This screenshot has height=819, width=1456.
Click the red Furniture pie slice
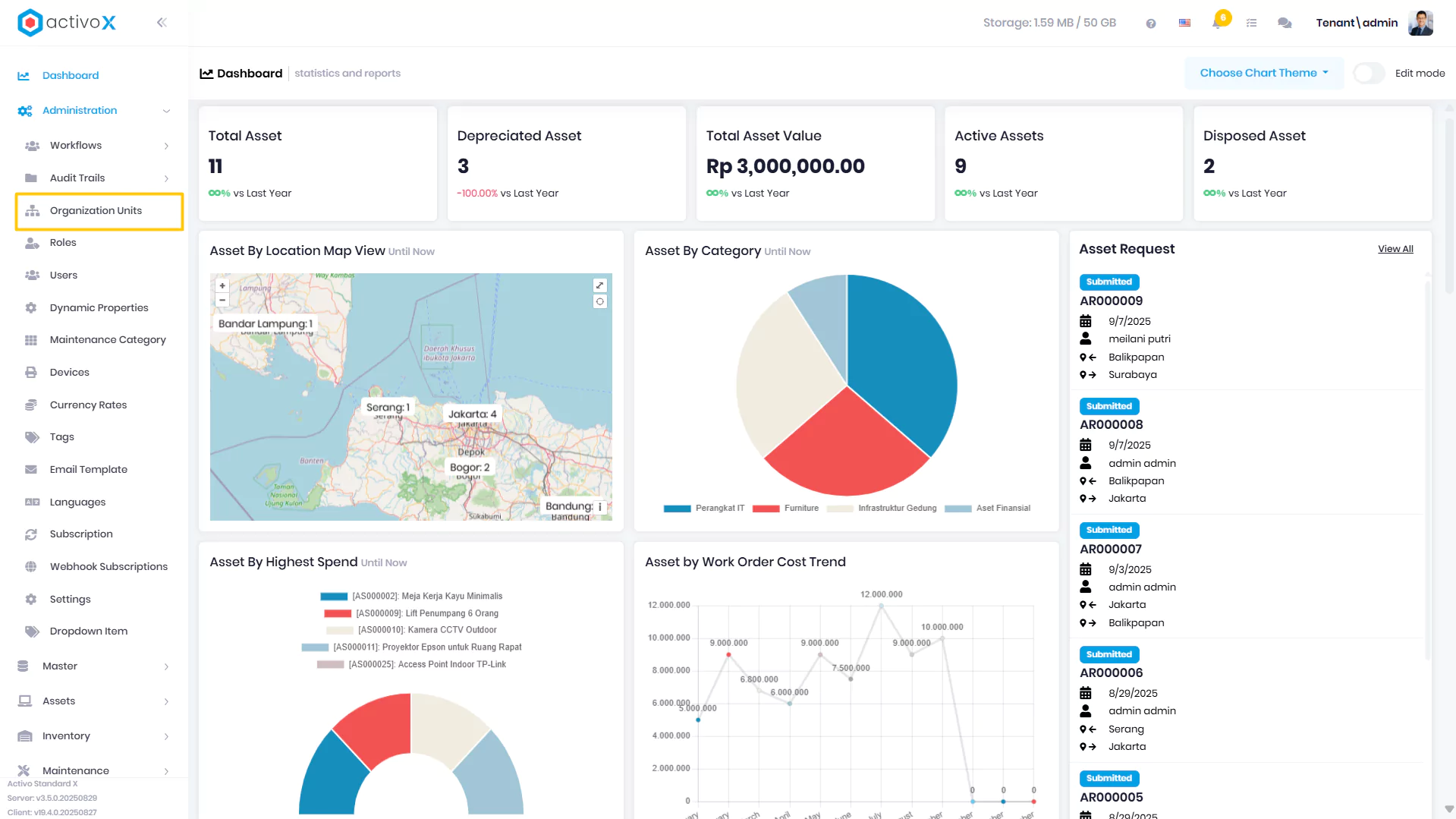pos(846,448)
